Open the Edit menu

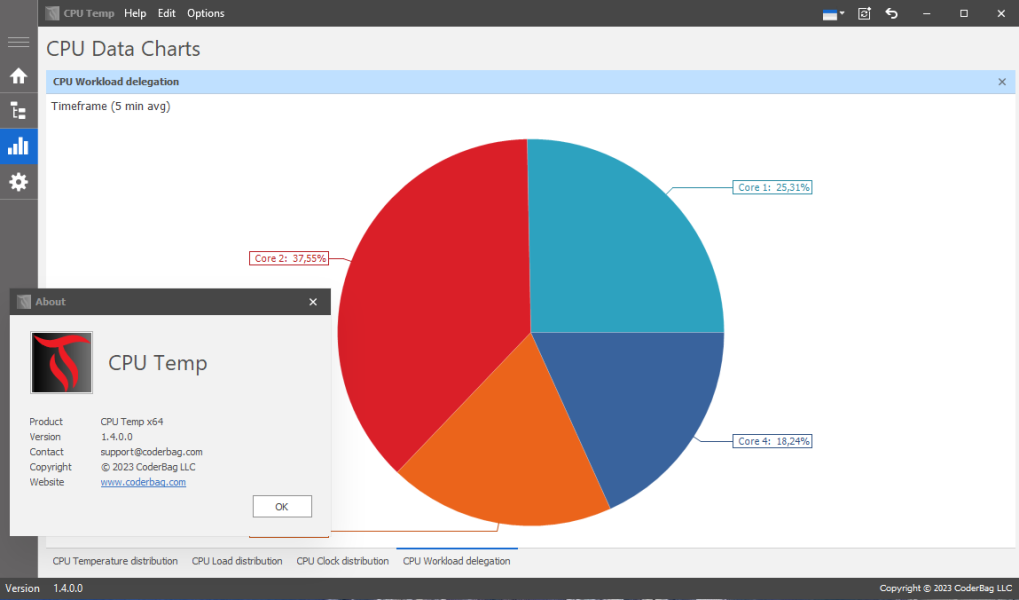[x=166, y=13]
